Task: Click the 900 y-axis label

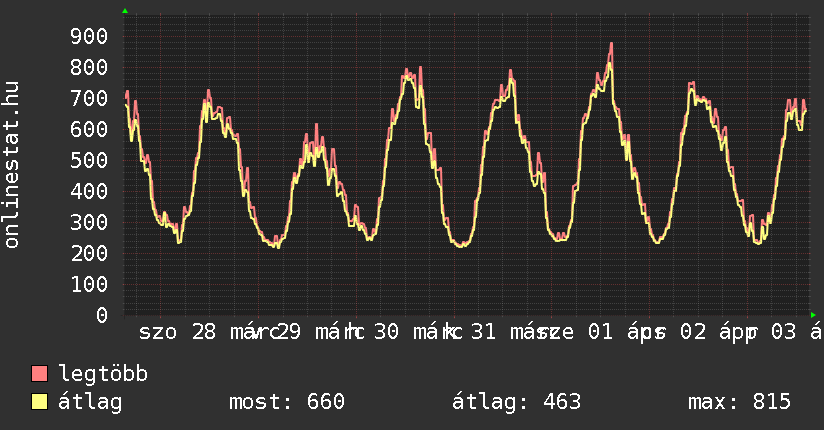Action: [89, 37]
